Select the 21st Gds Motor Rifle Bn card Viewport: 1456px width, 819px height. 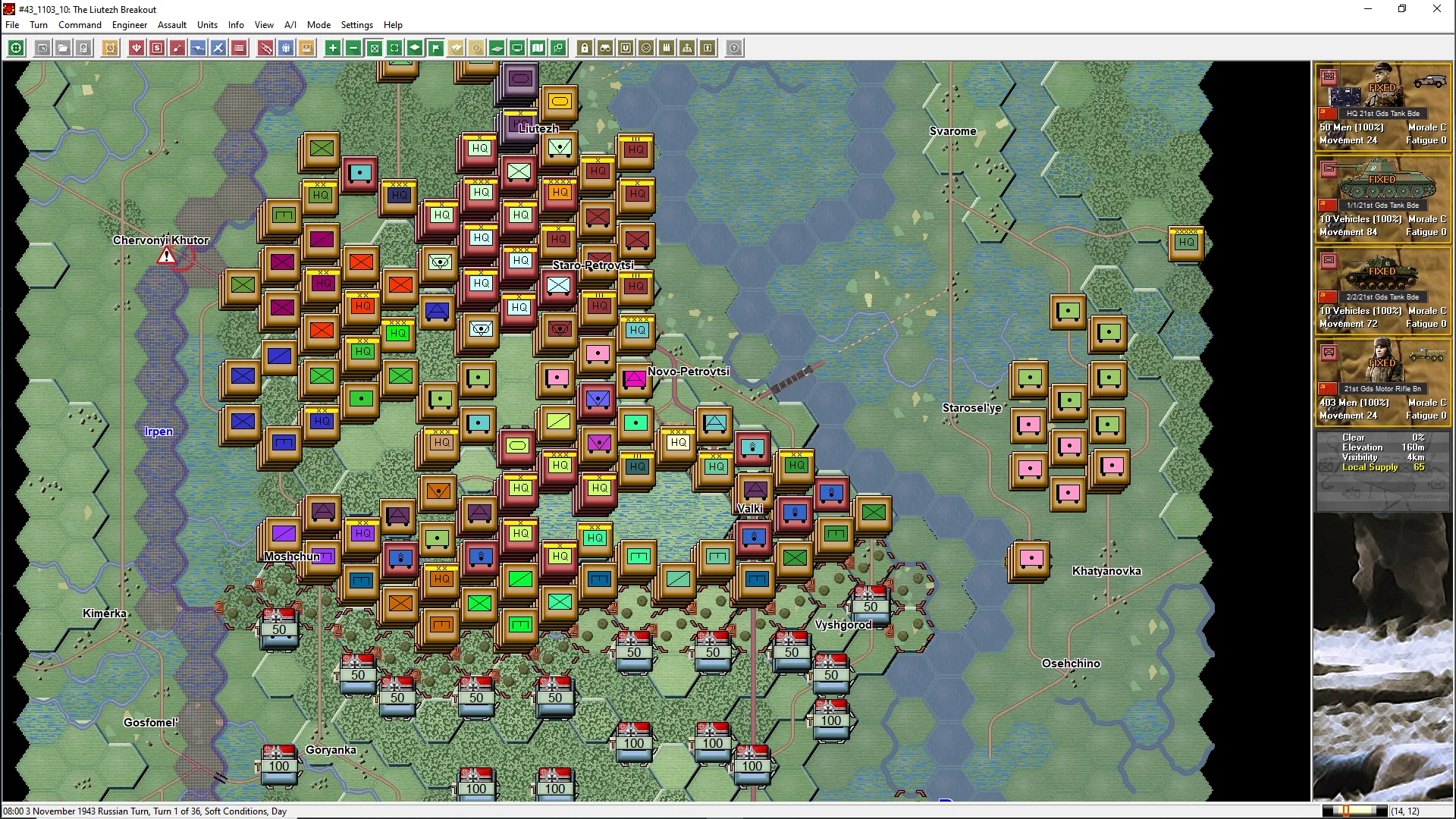(1382, 382)
